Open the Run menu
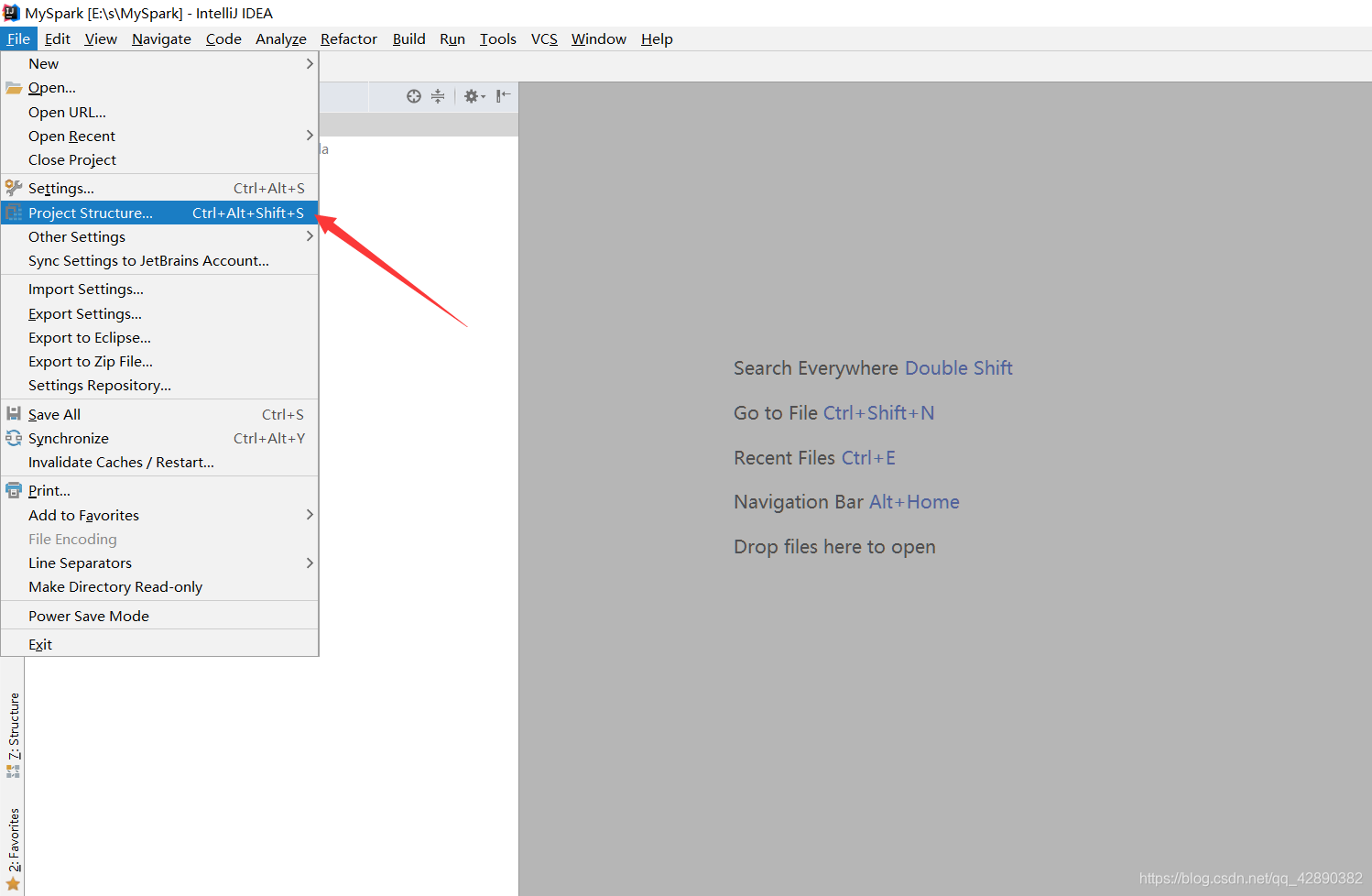 [452, 38]
